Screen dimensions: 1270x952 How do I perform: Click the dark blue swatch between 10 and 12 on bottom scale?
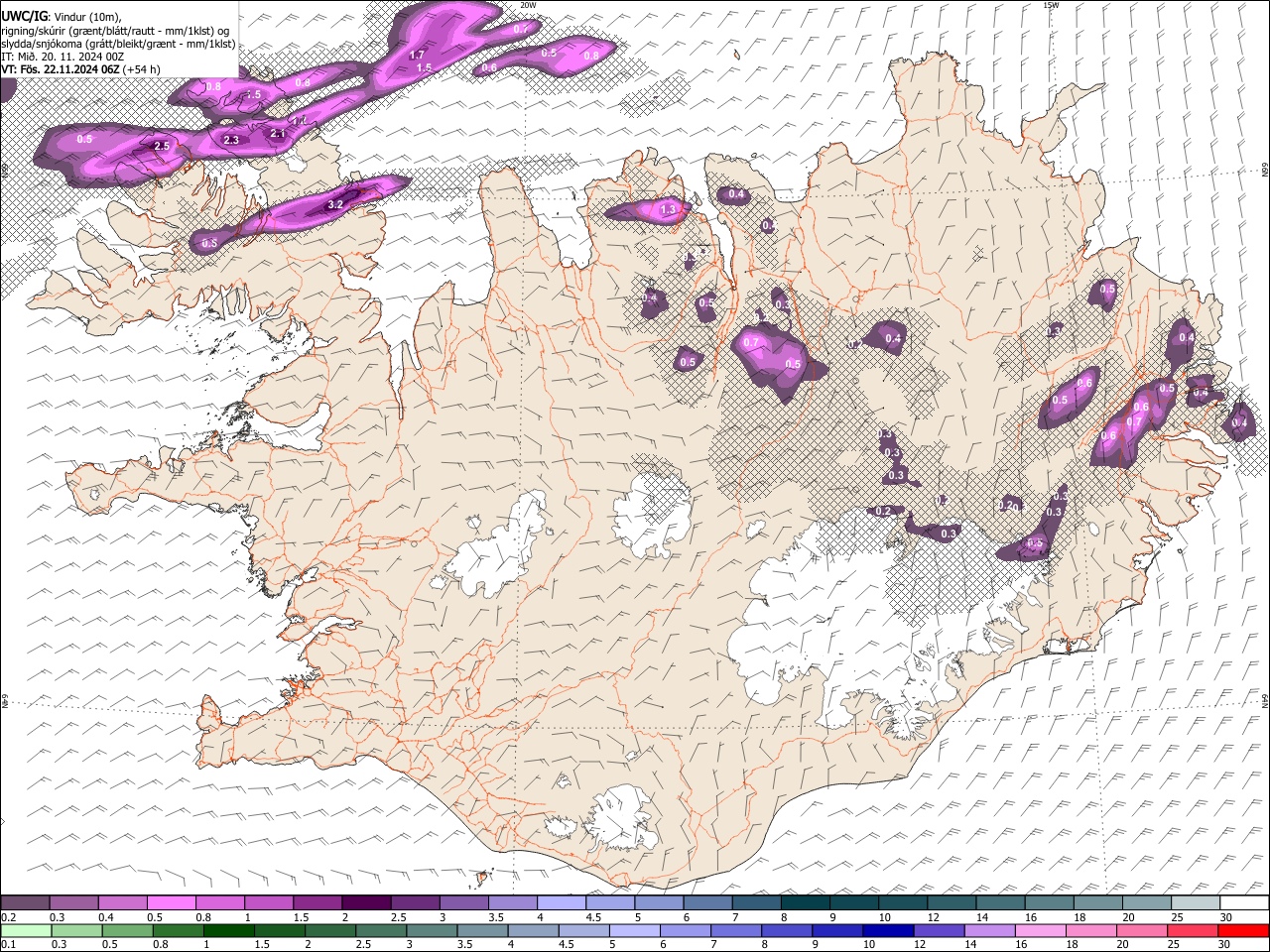pos(887,930)
